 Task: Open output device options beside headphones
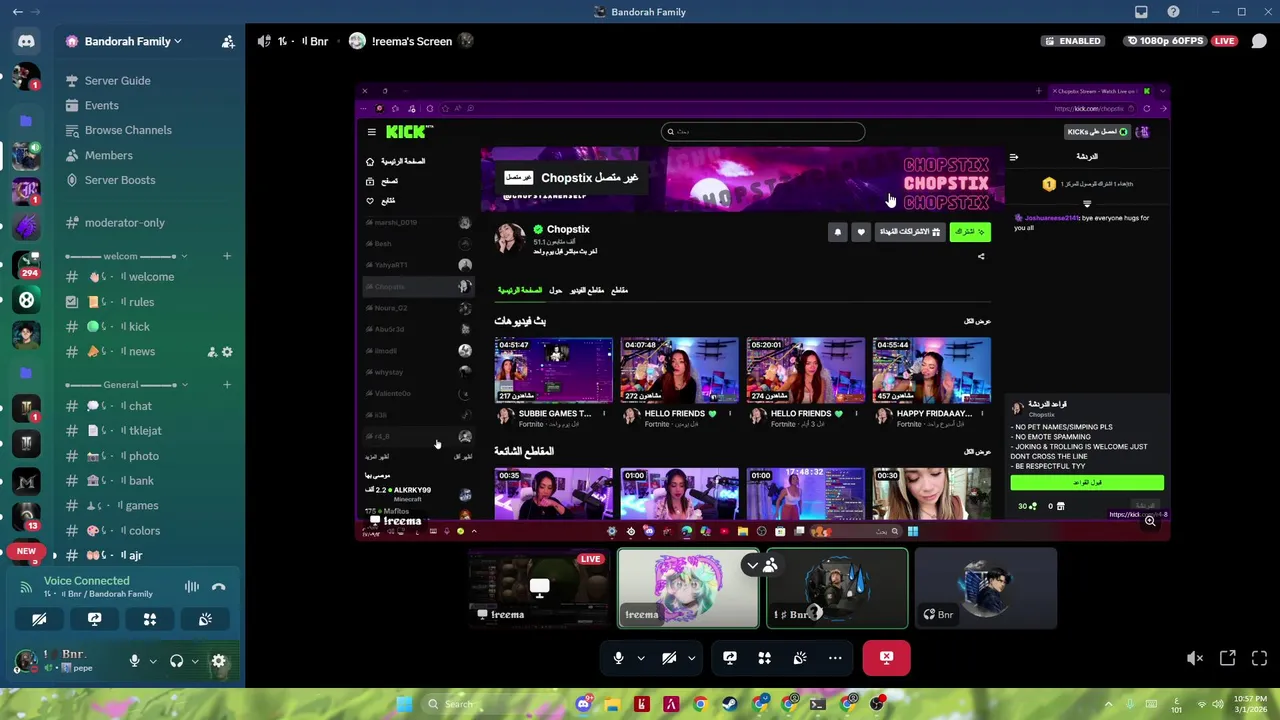[196, 661]
